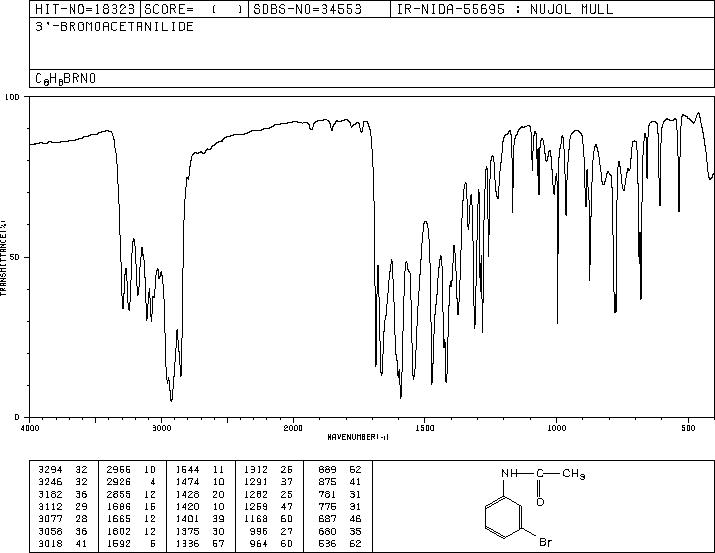
Task: Select the compound name 3'-BROMOACETANILIDE
Action: pyautogui.click(x=114, y=27)
